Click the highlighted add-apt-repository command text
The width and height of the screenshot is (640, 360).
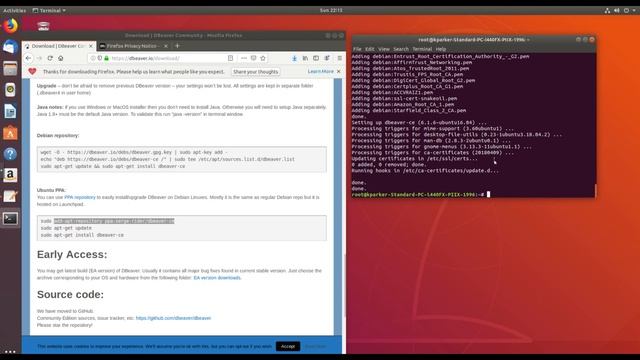click(x=114, y=221)
